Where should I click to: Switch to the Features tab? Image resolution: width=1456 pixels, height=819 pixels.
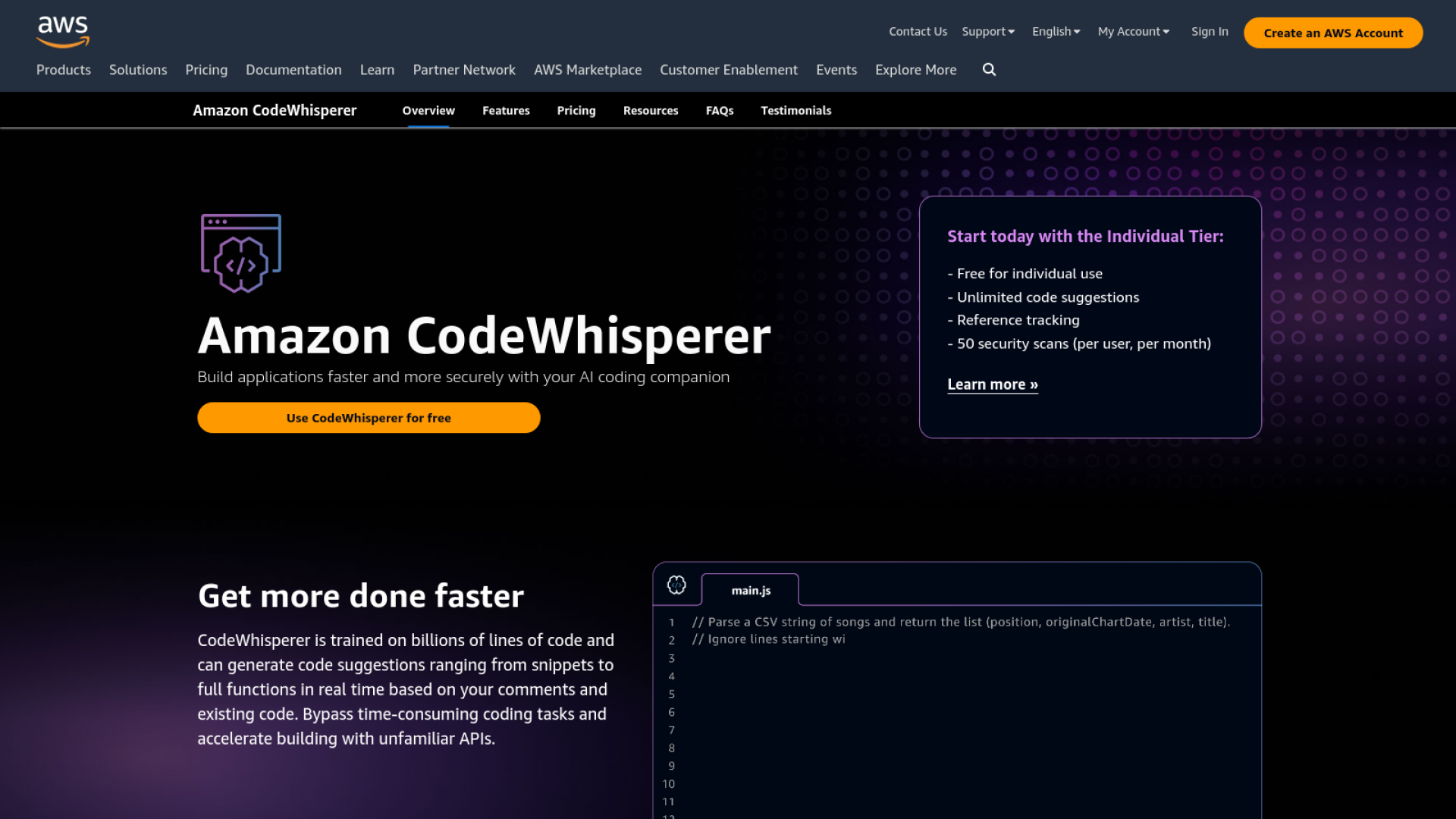point(506,111)
